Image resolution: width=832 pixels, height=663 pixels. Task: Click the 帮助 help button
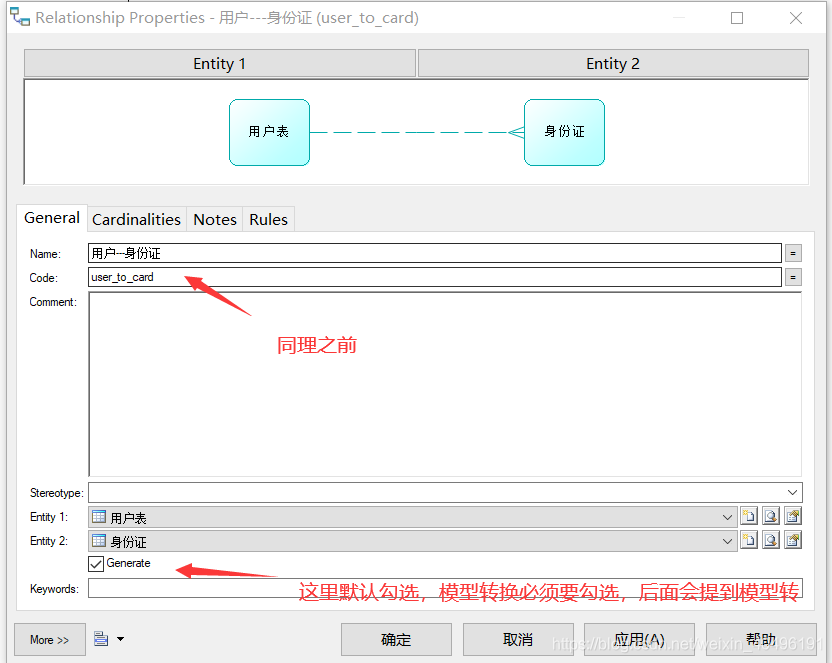(x=761, y=640)
